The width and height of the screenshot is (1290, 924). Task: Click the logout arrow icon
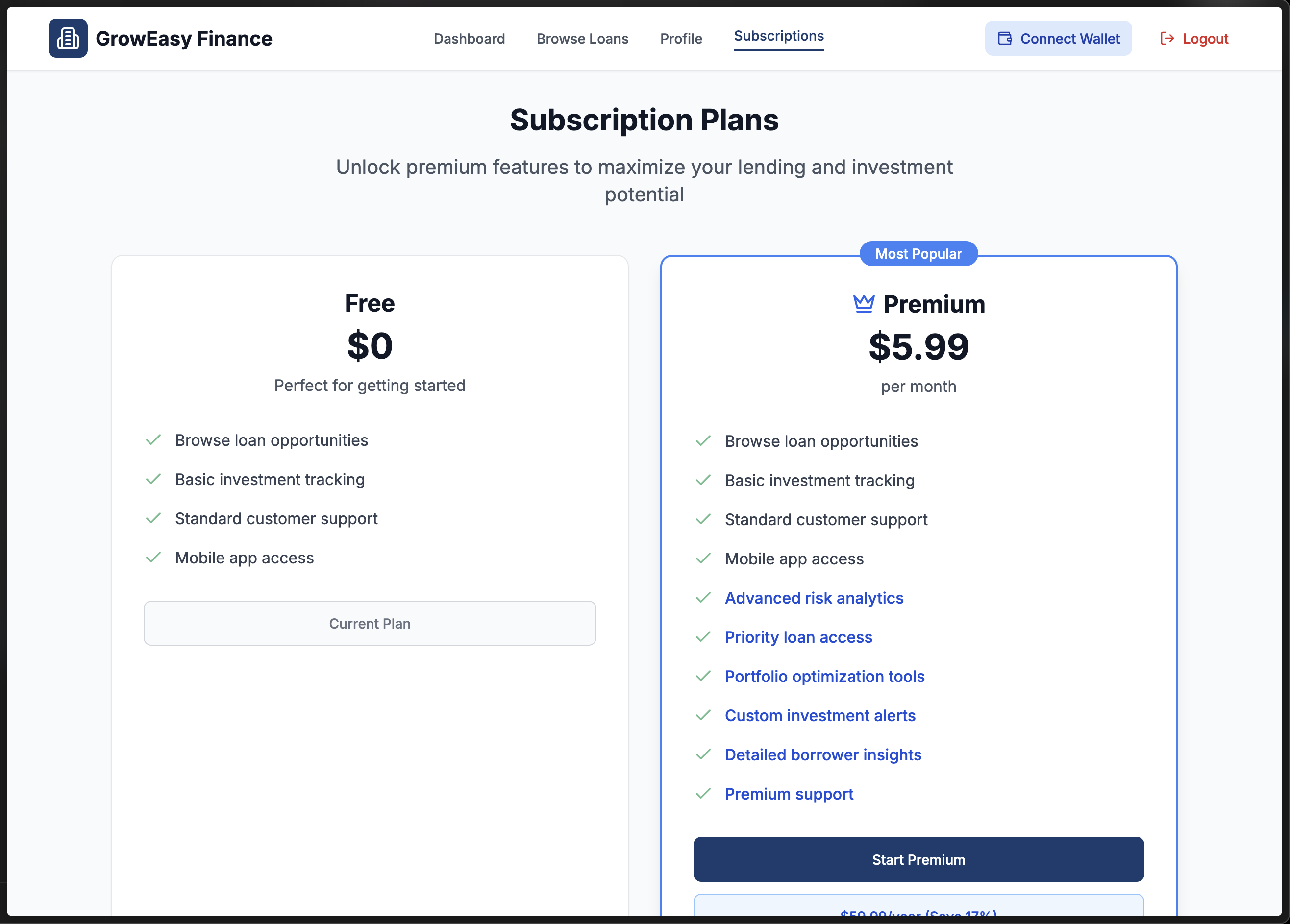[x=1167, y=39]
